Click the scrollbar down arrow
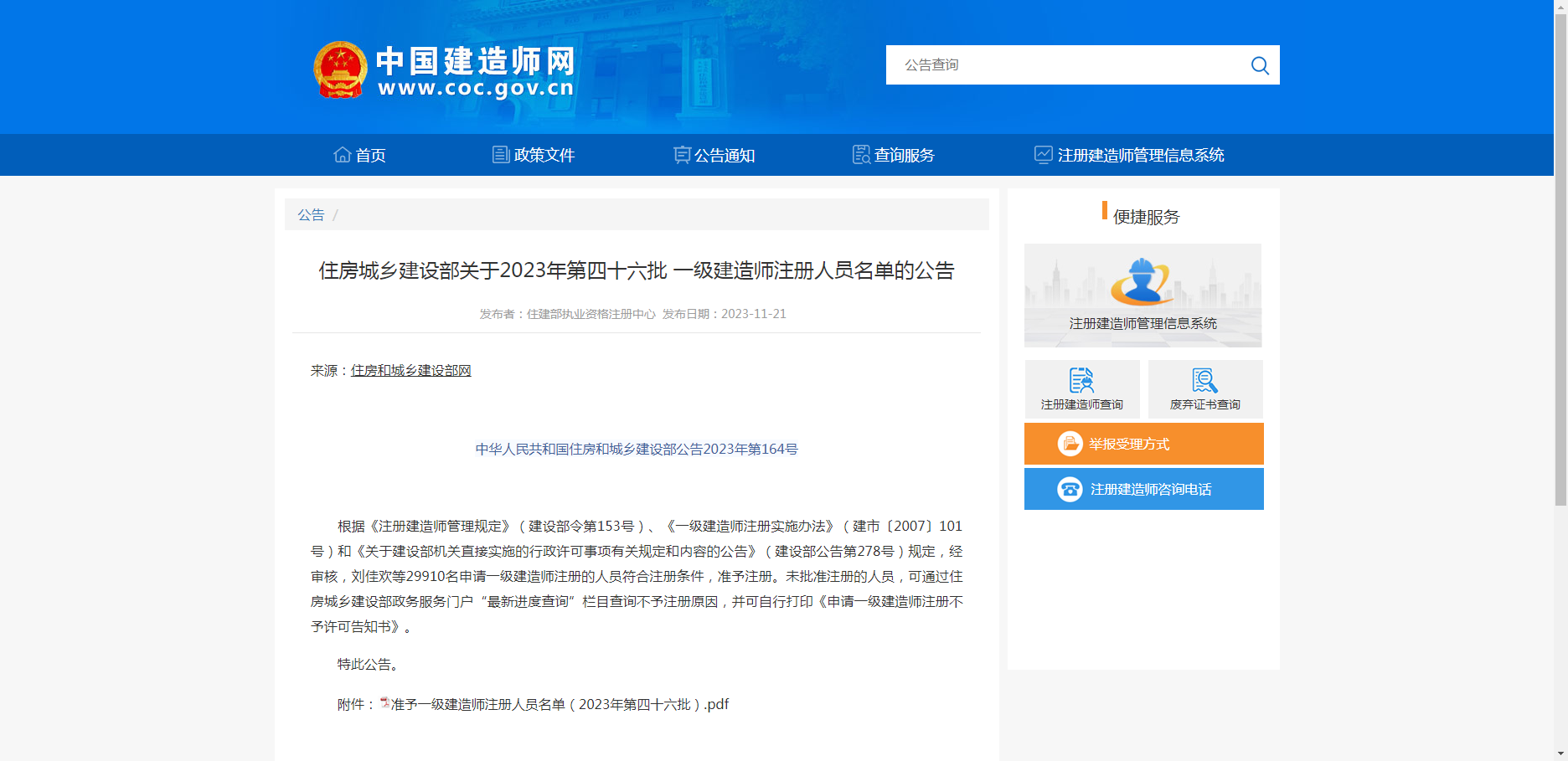The width and height of the screenshot is (1568, 761). tap(1560, 753)
